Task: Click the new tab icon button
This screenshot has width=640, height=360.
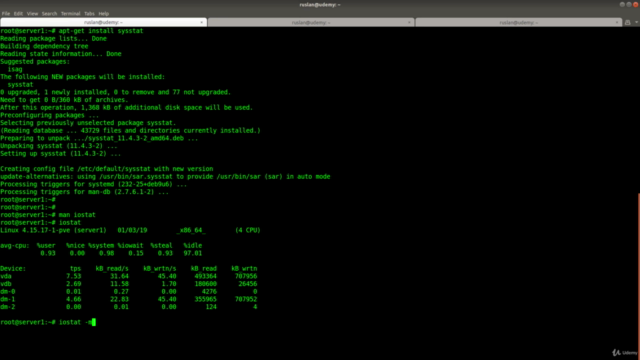Action: click(x=628, y=22)
